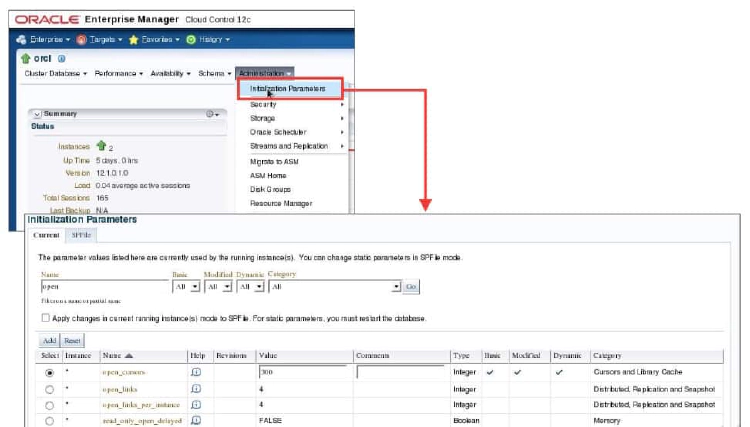Select the open_links_per_instance radio button
The width and height of the screenshot is (750, 427).
point(49,405)
